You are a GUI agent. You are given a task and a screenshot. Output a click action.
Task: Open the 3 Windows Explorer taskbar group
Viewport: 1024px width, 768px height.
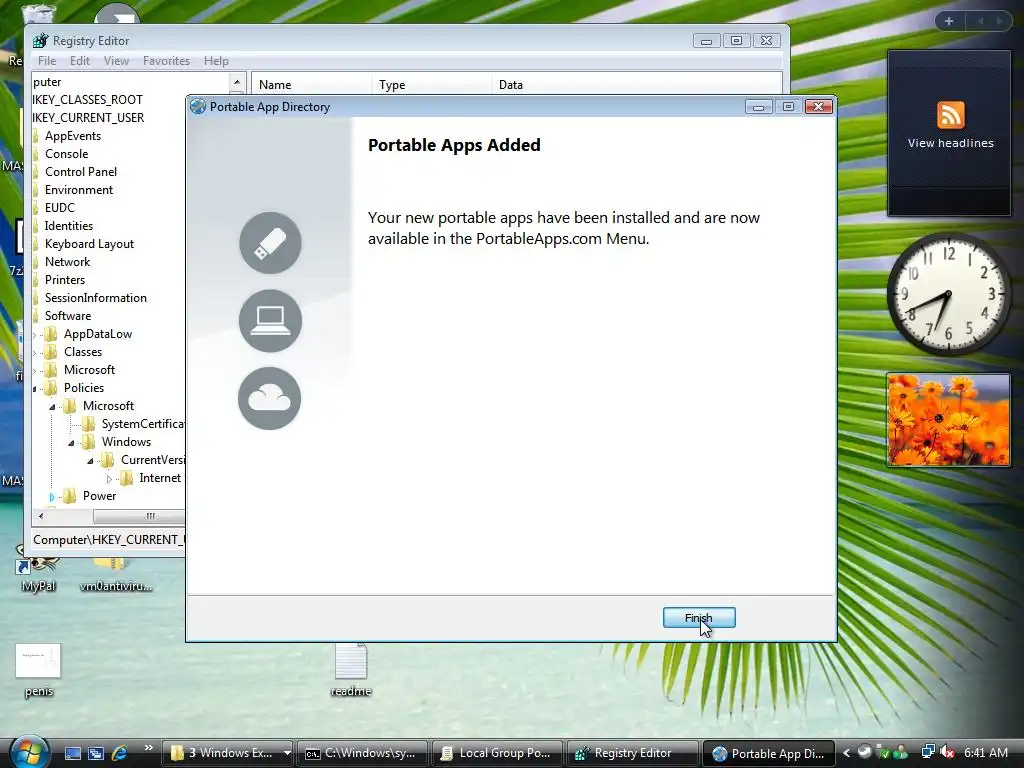point(227,753)
